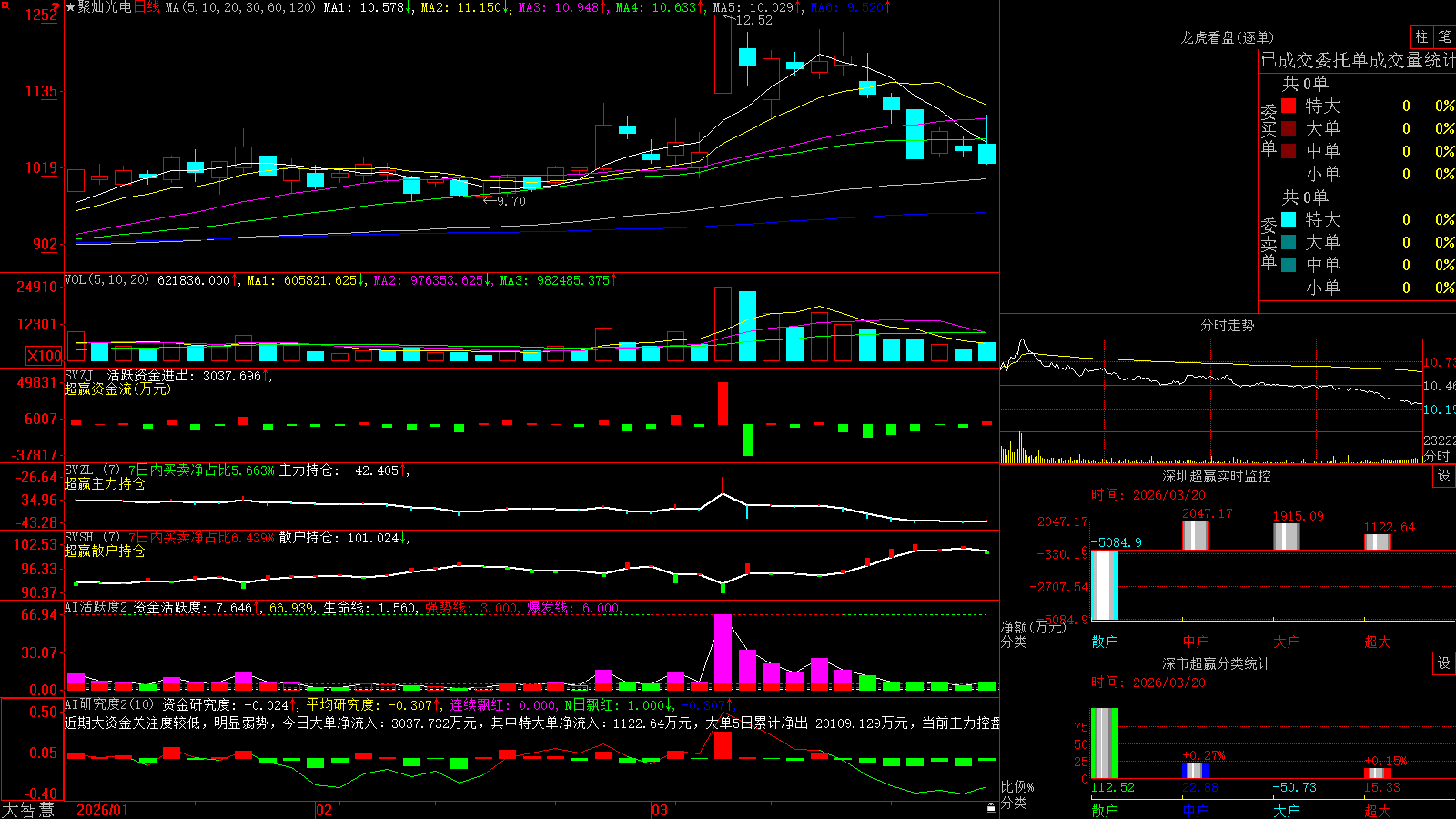Click the small red icon at top-left corner
Viewport: 1456px width, 819px height.
coord(4,4)
